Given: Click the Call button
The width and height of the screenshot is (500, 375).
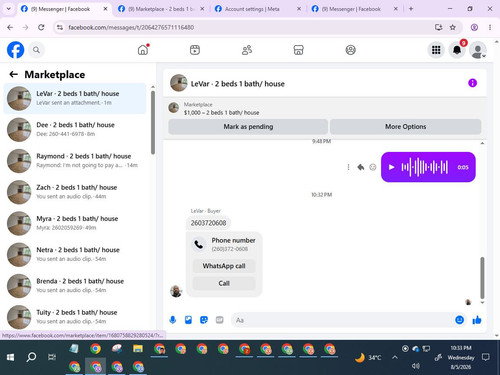Looking at the screenshot, I should (224, 283).
